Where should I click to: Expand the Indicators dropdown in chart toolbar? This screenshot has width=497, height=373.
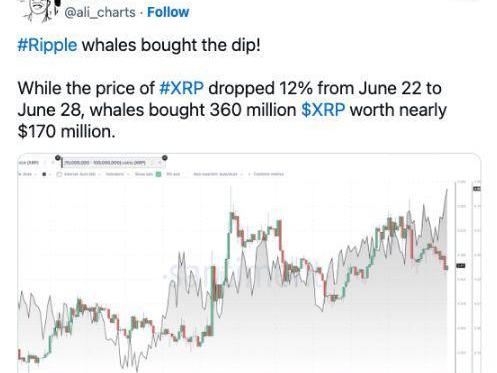coord(117,174)
